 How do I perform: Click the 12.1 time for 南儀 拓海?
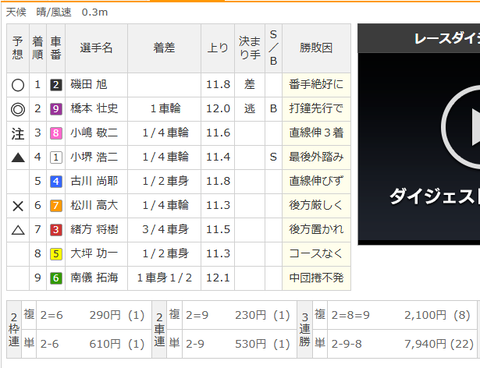(218, 278)
